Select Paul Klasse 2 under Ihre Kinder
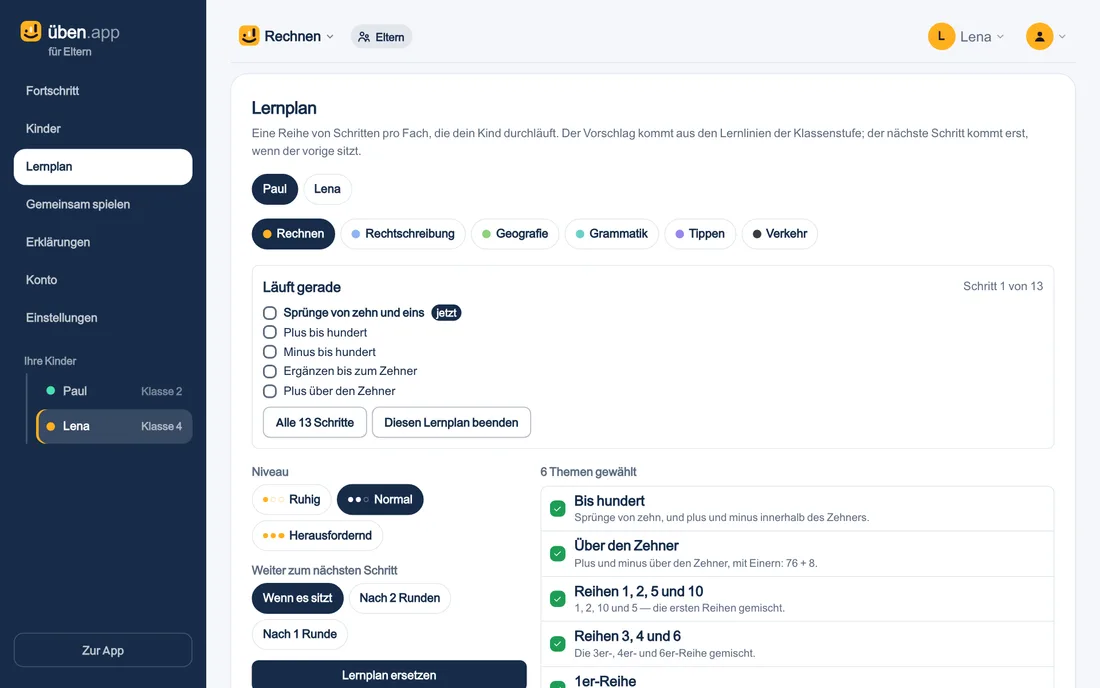This screenshot has height=688, width=1100. point(114,391)
